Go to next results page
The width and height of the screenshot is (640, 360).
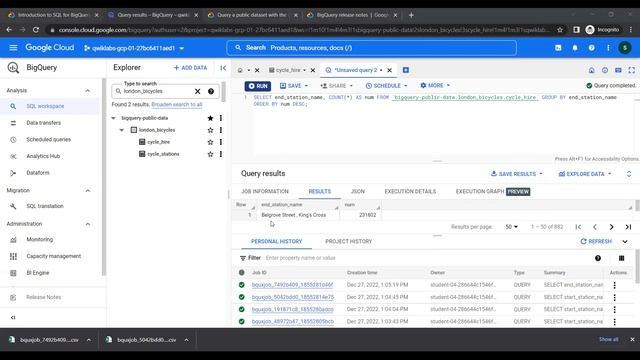click(x=611, y=227)
